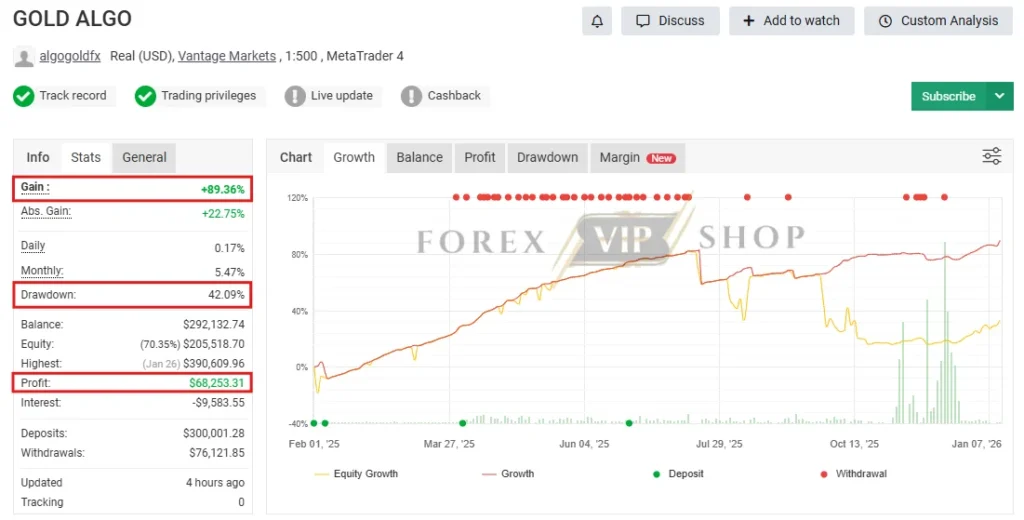Toggle the Deposit legend entry
Screen dimensions: 1024x520
point(678,474)
